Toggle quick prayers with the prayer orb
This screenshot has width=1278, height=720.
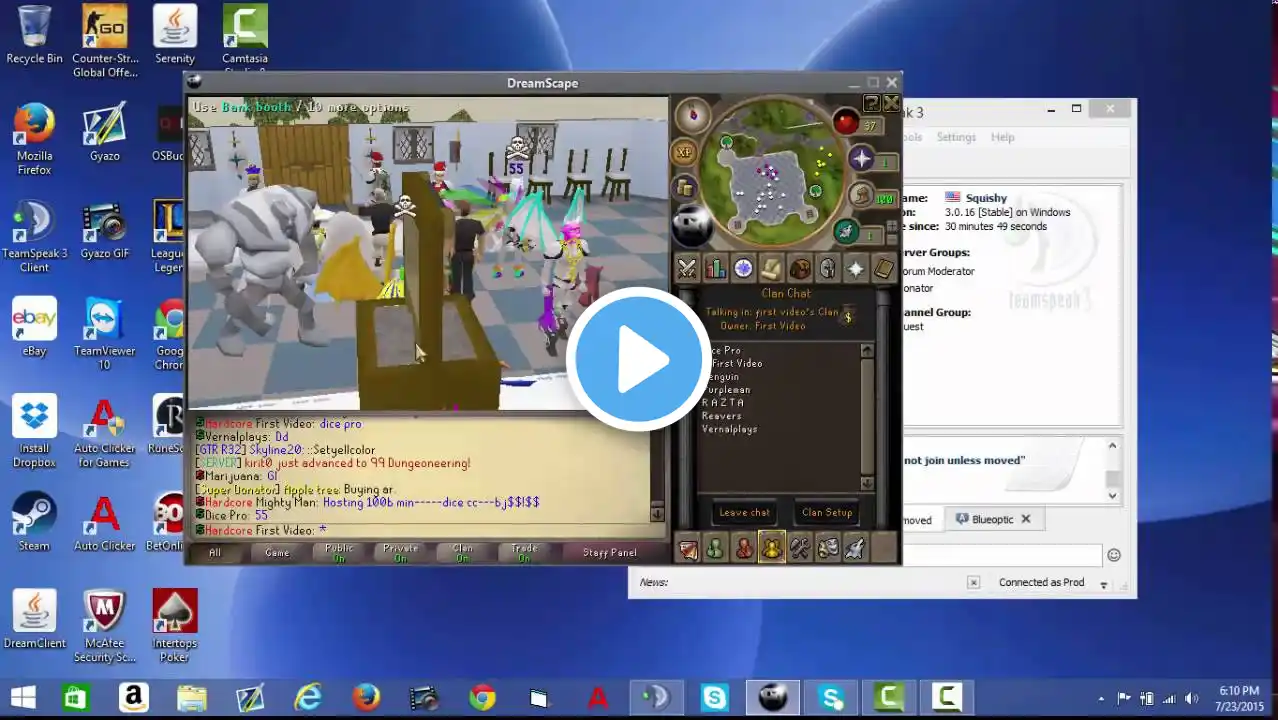click(861, 158)
